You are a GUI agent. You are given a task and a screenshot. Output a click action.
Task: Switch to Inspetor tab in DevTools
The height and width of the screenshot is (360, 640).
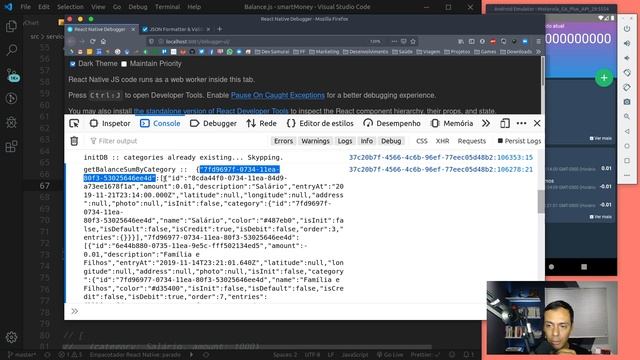(x=110, y=123)
